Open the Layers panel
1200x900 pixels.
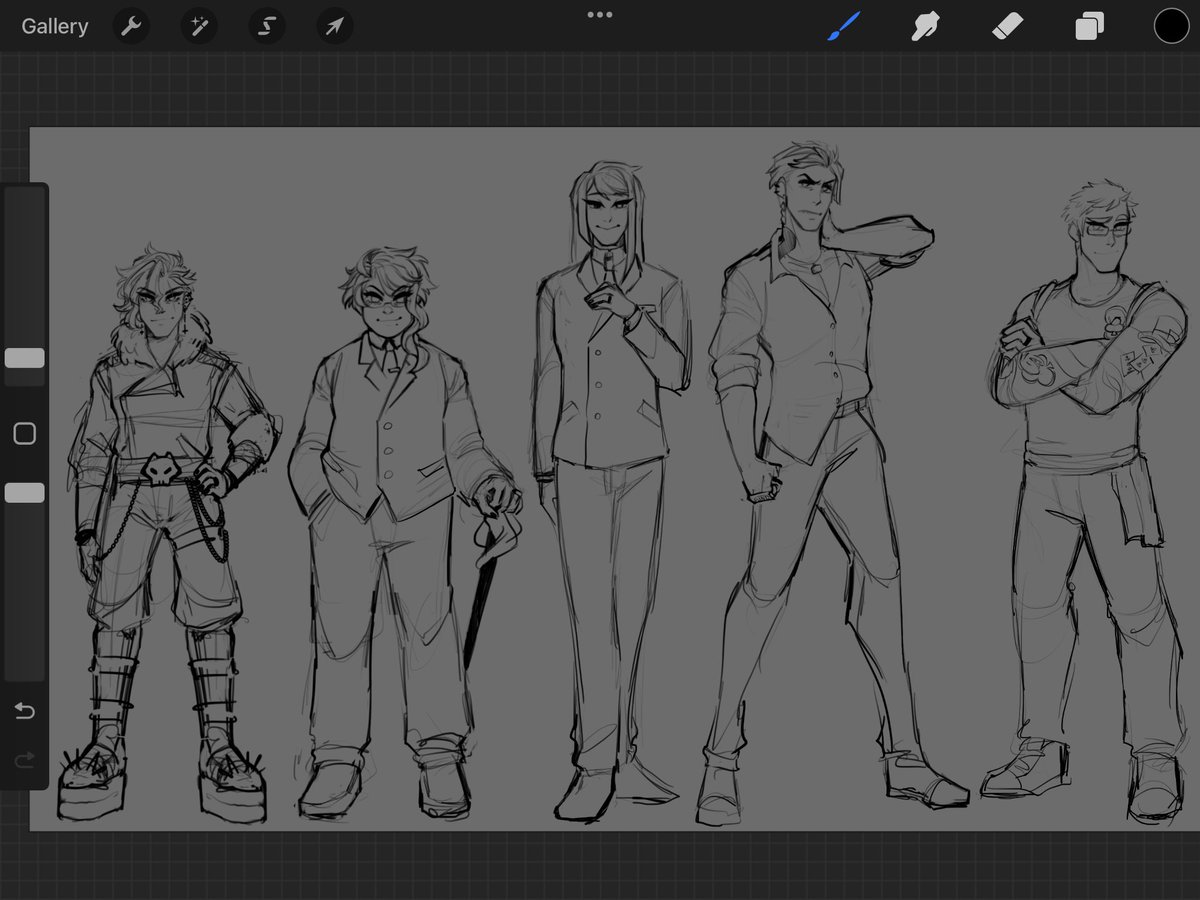1090,27
